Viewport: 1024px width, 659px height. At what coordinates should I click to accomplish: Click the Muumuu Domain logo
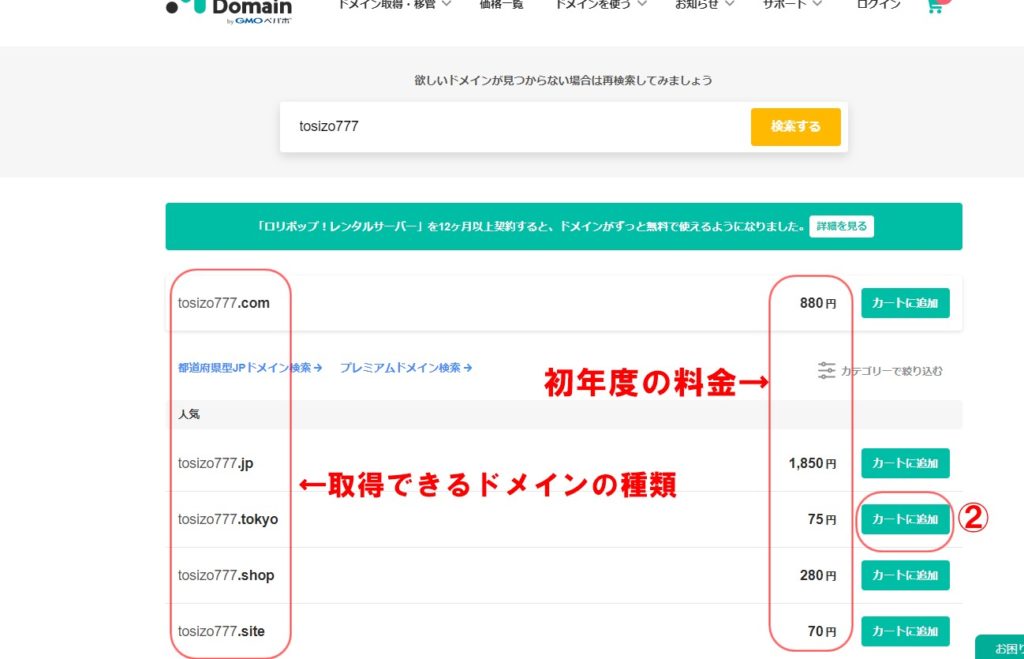click(229, 8)
